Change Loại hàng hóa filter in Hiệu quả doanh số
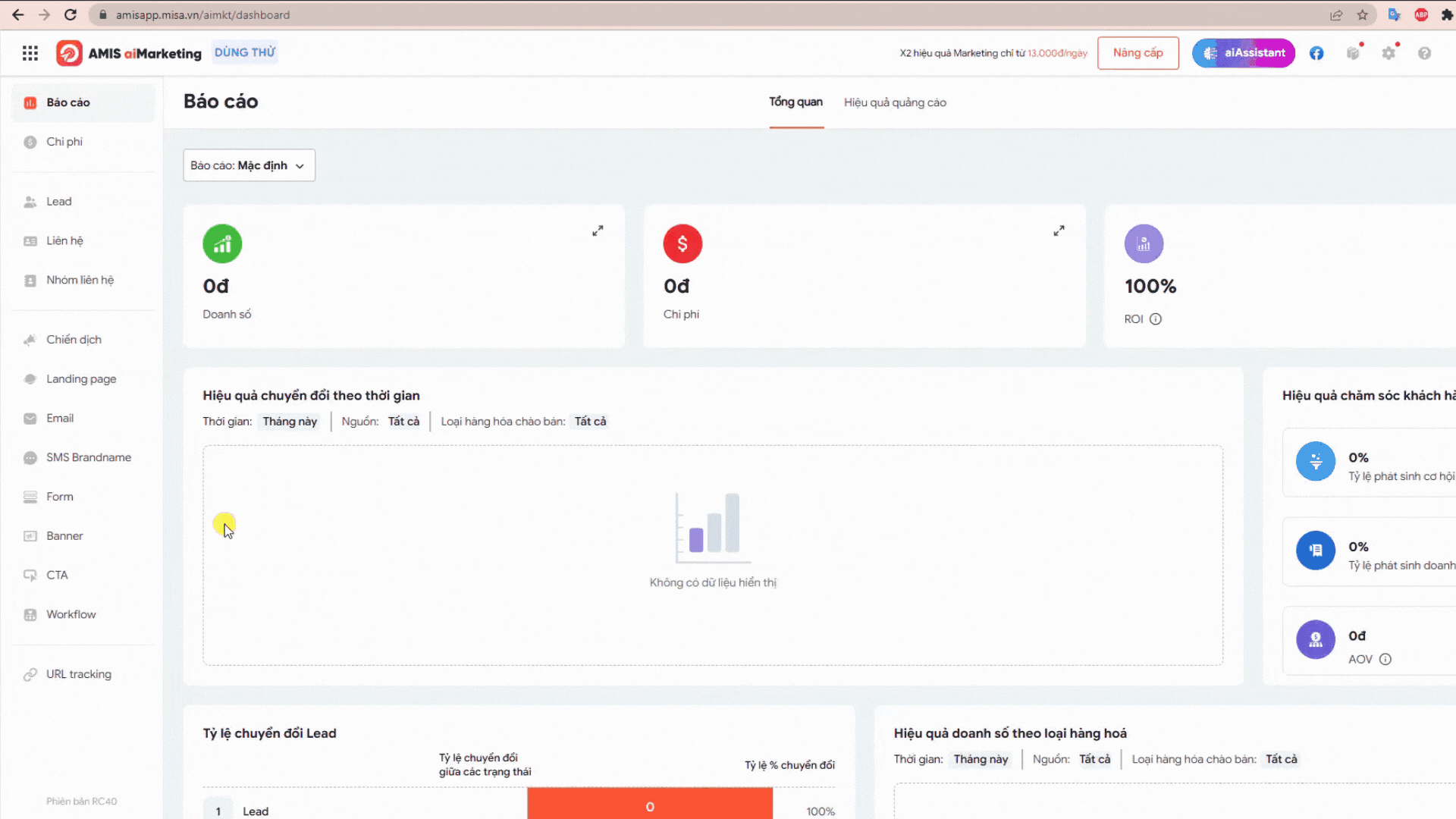 (1281, 759)
